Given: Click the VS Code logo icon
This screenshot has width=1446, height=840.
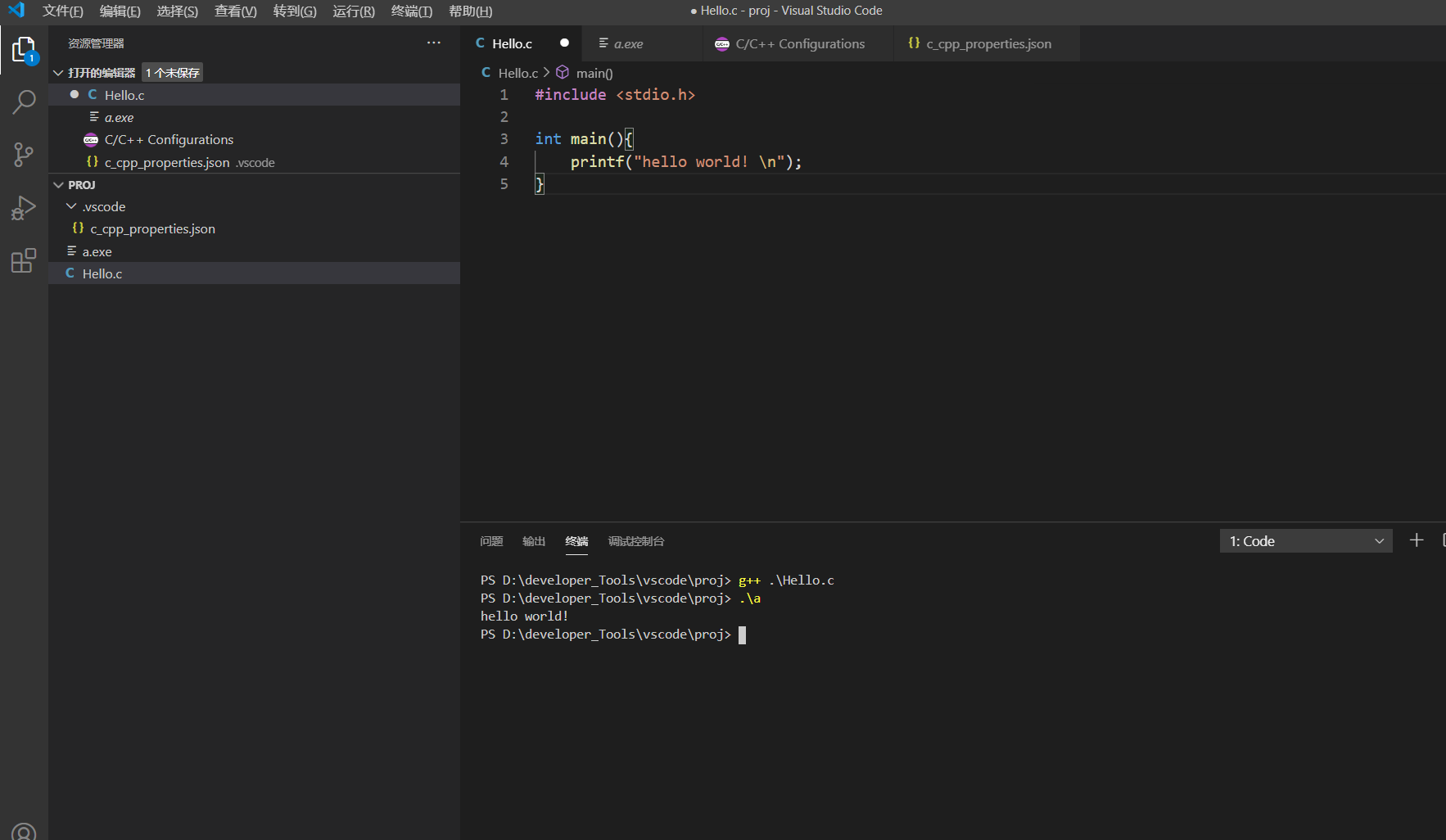Looking at the screenshot, I should pyautogui.click(x=16, y=11).
